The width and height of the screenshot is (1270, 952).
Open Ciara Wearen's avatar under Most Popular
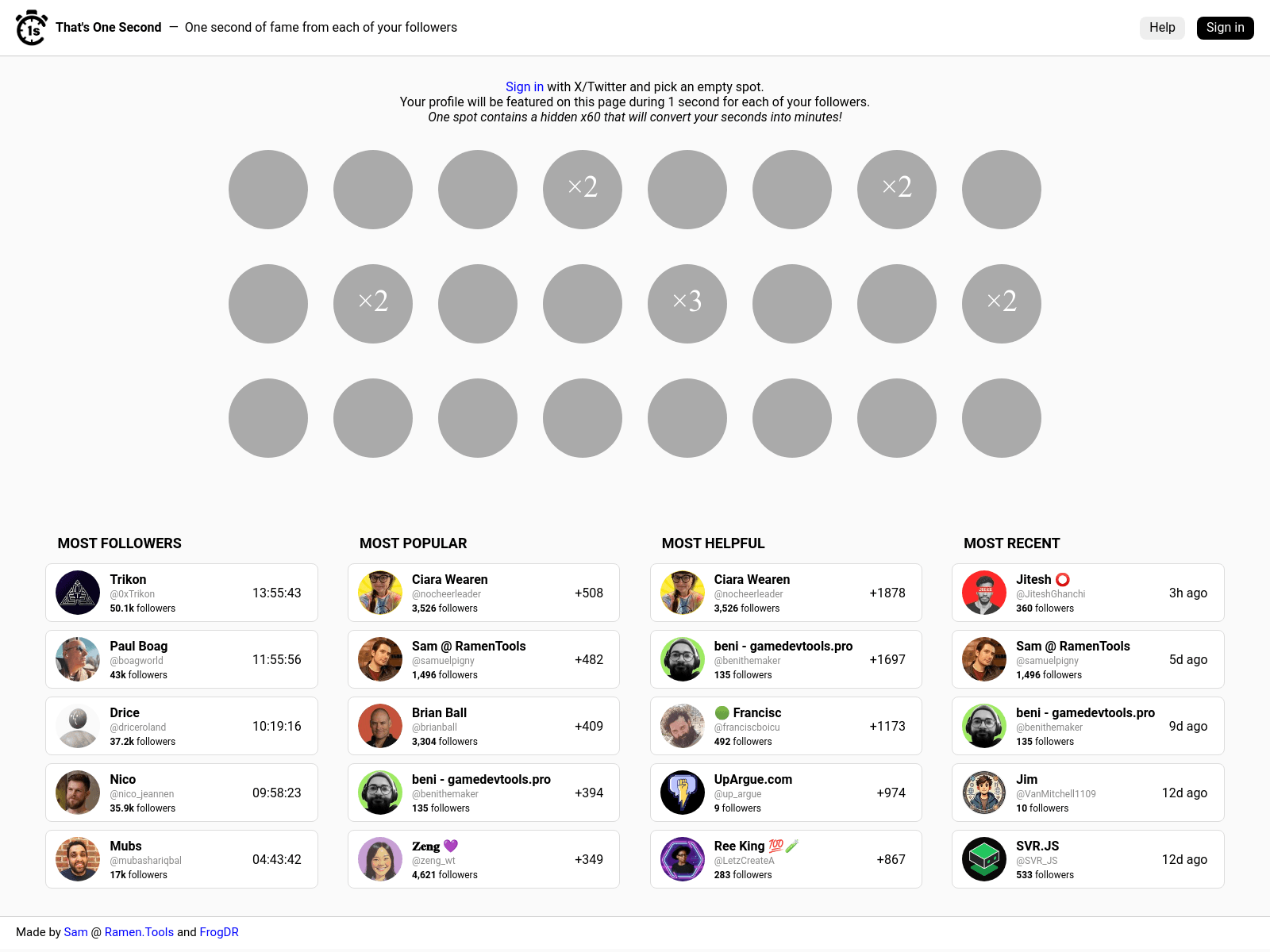click(x=380, y=593)
